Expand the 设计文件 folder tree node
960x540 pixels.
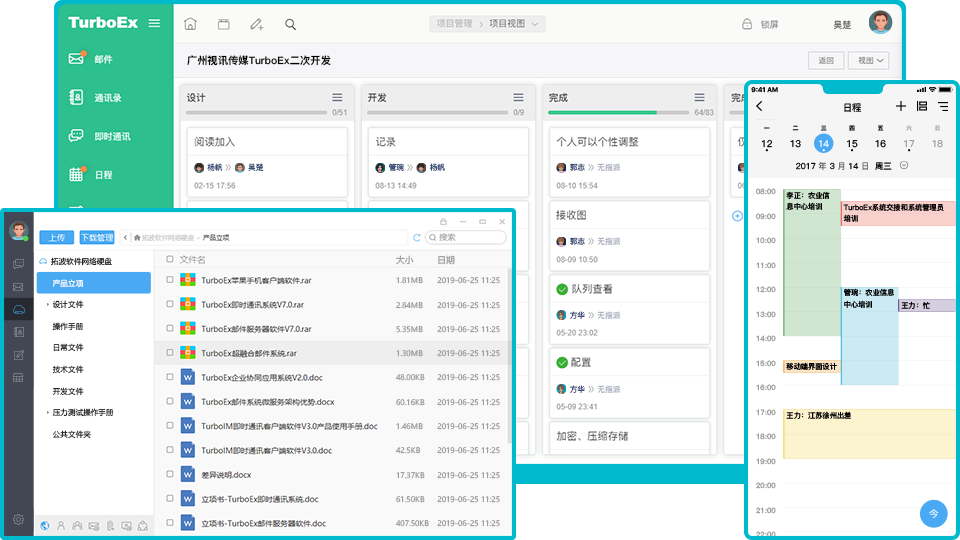tap(47, 305)
